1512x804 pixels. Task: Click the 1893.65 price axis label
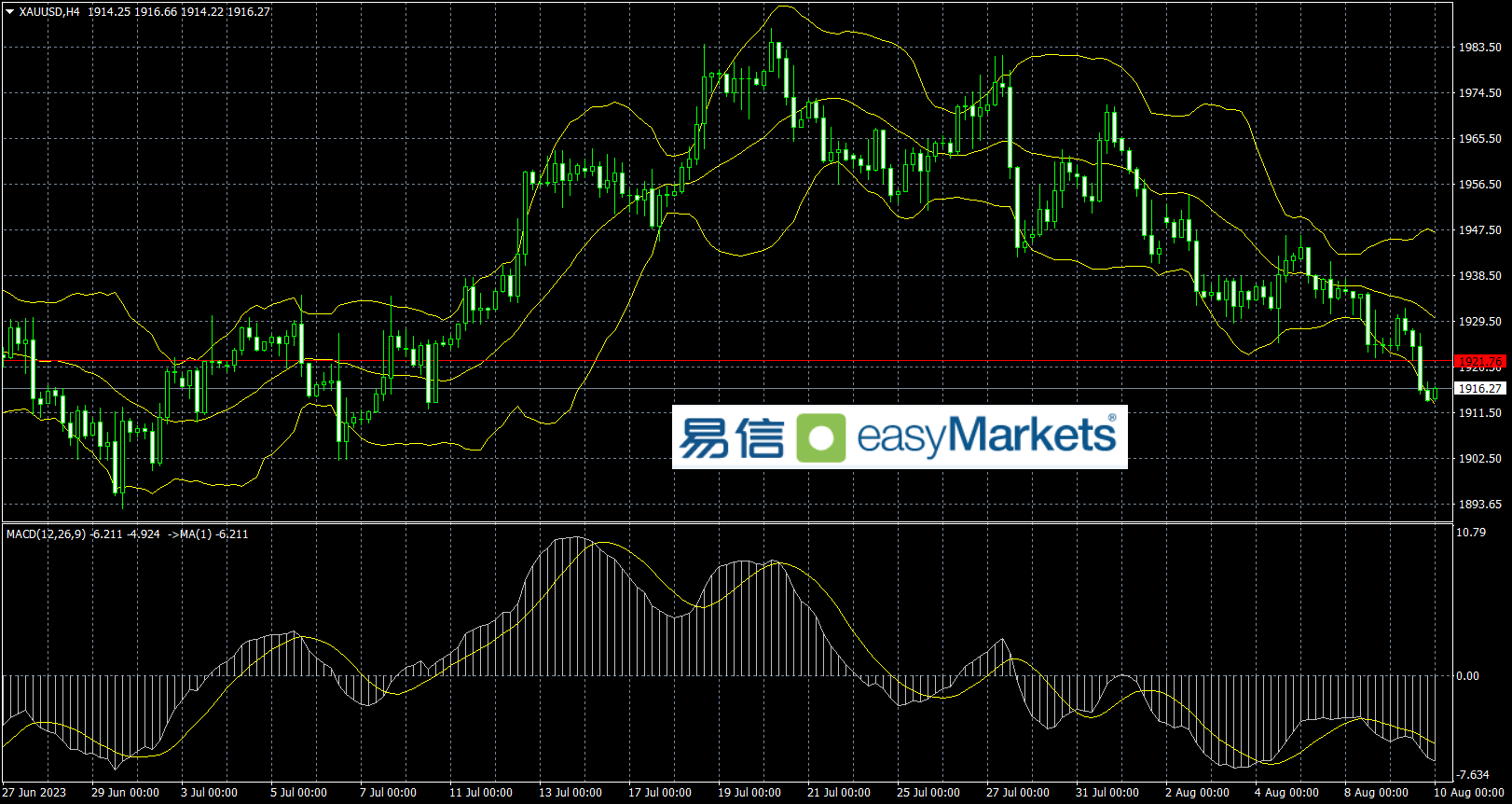point(1480,505)
